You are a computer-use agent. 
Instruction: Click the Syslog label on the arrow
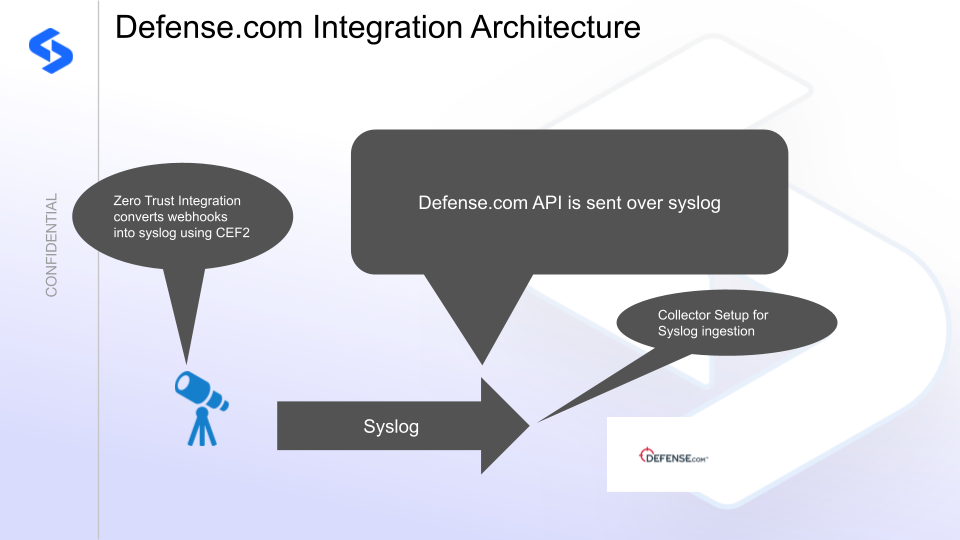[x=390, y=427]
